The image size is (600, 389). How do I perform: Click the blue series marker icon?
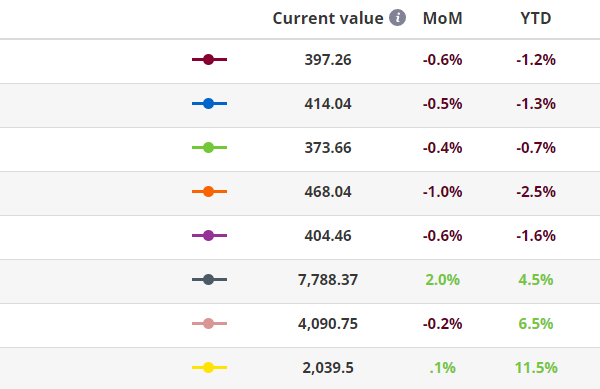click(209, 104)
